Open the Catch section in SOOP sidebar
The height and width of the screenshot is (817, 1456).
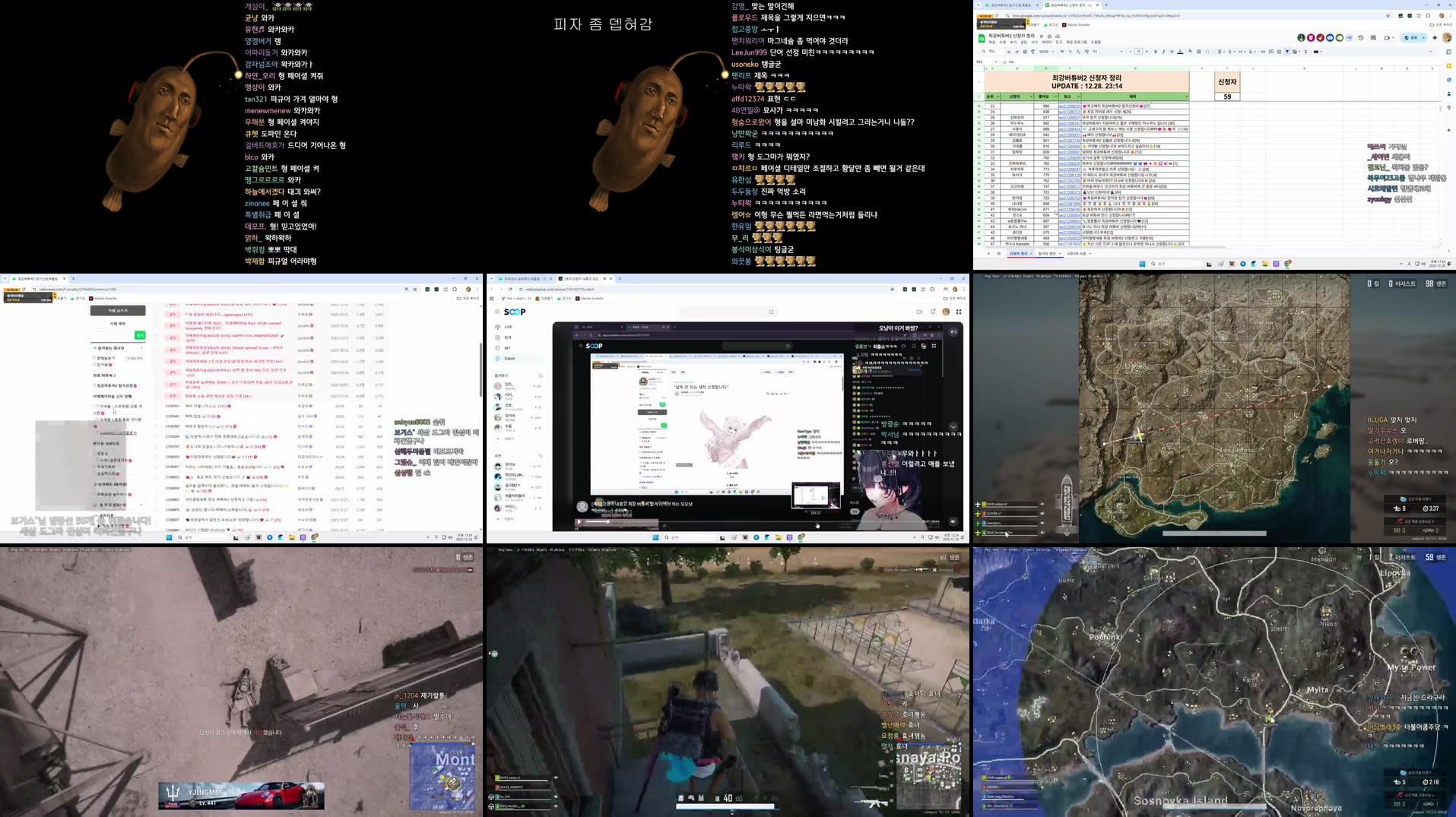(509, 358)
